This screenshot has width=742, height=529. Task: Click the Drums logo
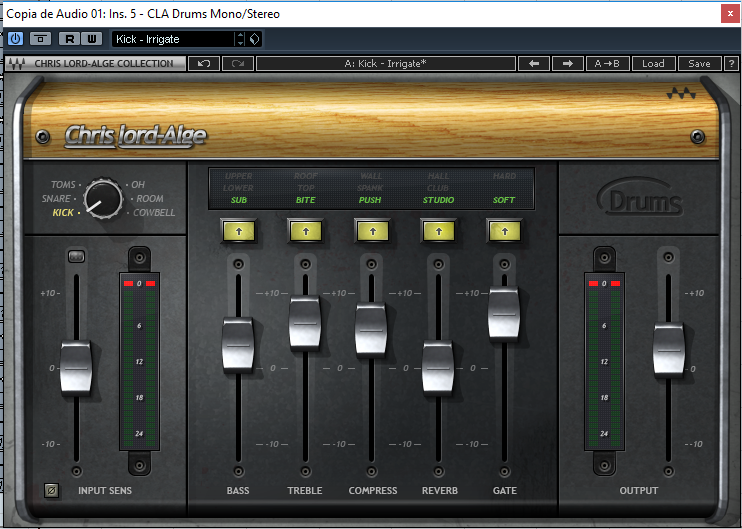(x=640, y=197)
